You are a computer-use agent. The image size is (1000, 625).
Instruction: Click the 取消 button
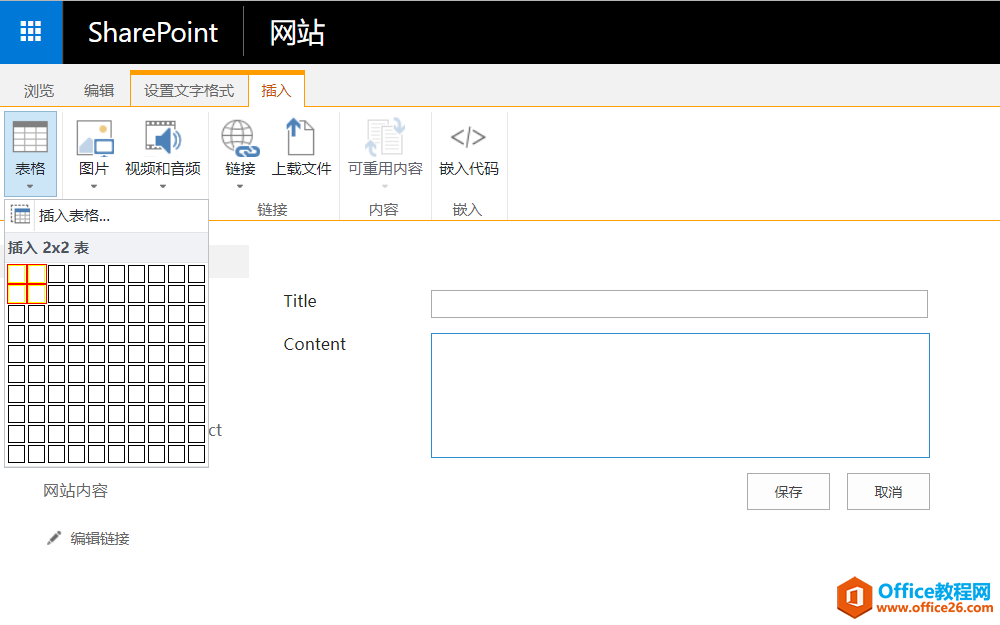coord(888,491)
